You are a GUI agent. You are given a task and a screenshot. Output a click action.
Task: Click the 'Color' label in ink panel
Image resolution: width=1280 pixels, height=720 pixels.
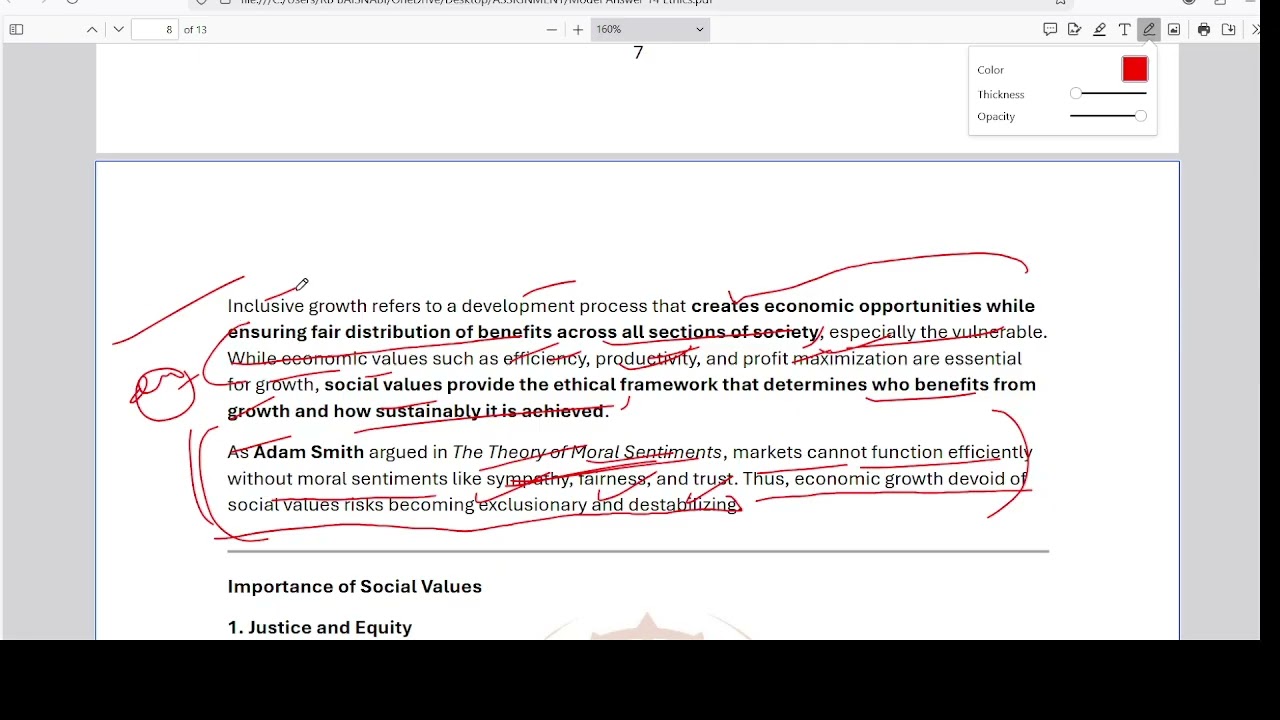(x=990, y=70)
